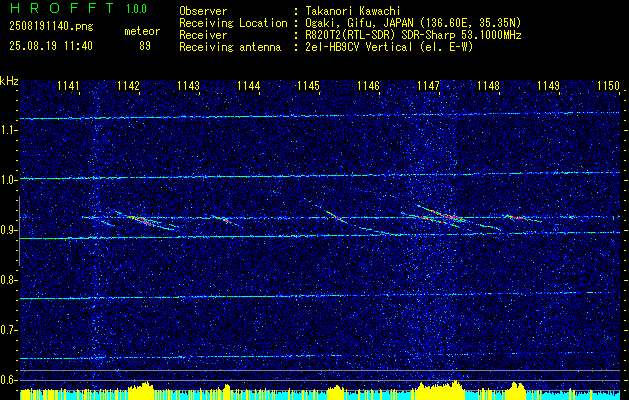Click the yellow power peak below 1142
This screenshot has width=629, height=400.
pos(140,390)
